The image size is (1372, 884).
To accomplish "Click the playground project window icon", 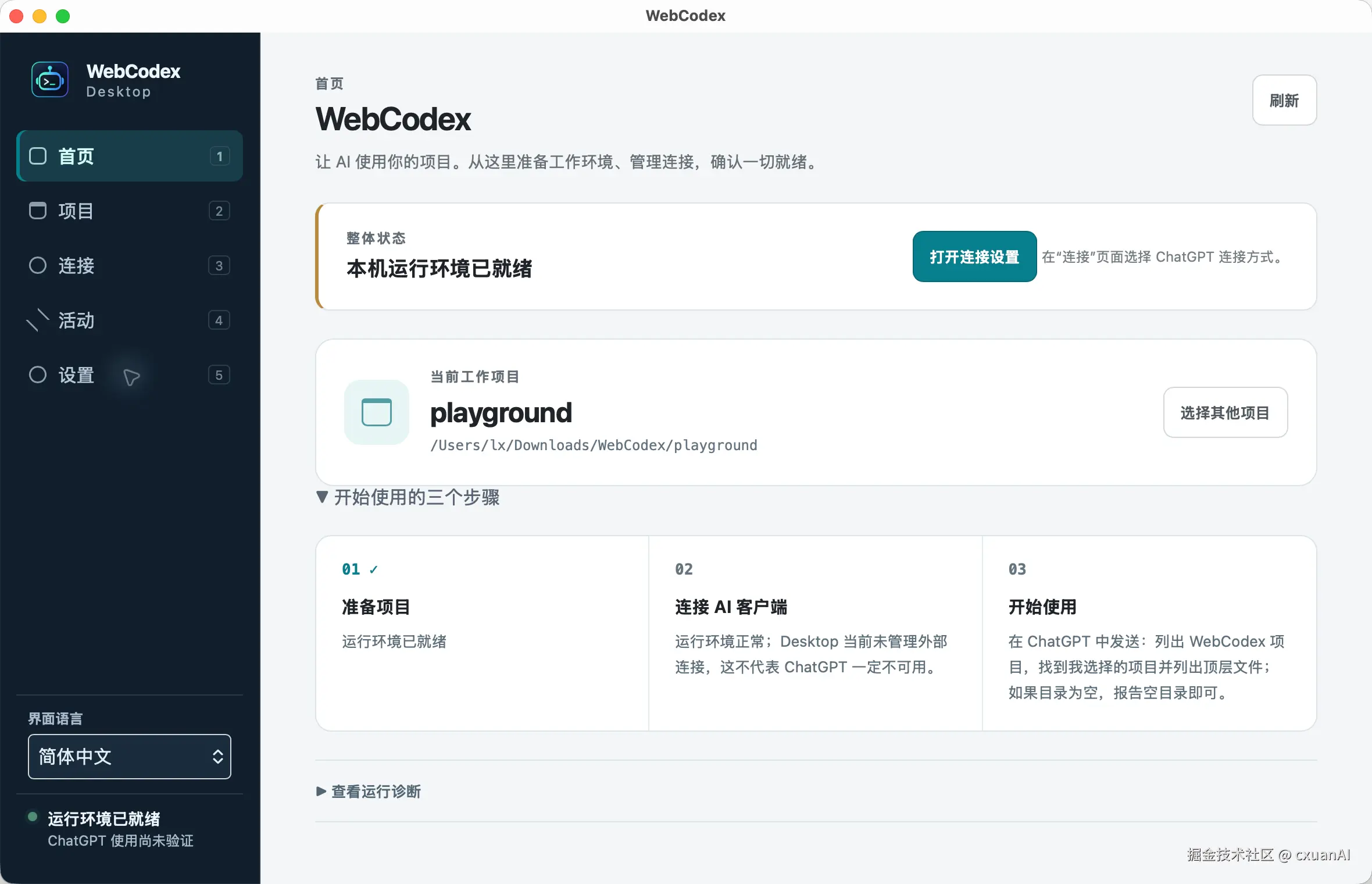I will pos(377,412).
